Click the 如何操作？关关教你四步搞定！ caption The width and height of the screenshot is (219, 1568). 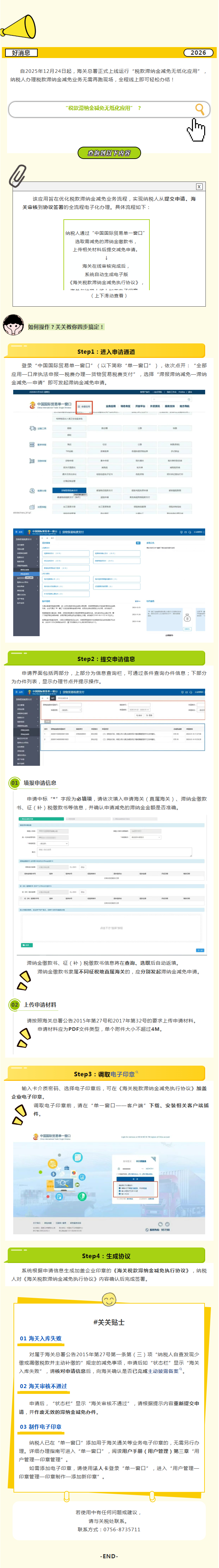point(66,327)
